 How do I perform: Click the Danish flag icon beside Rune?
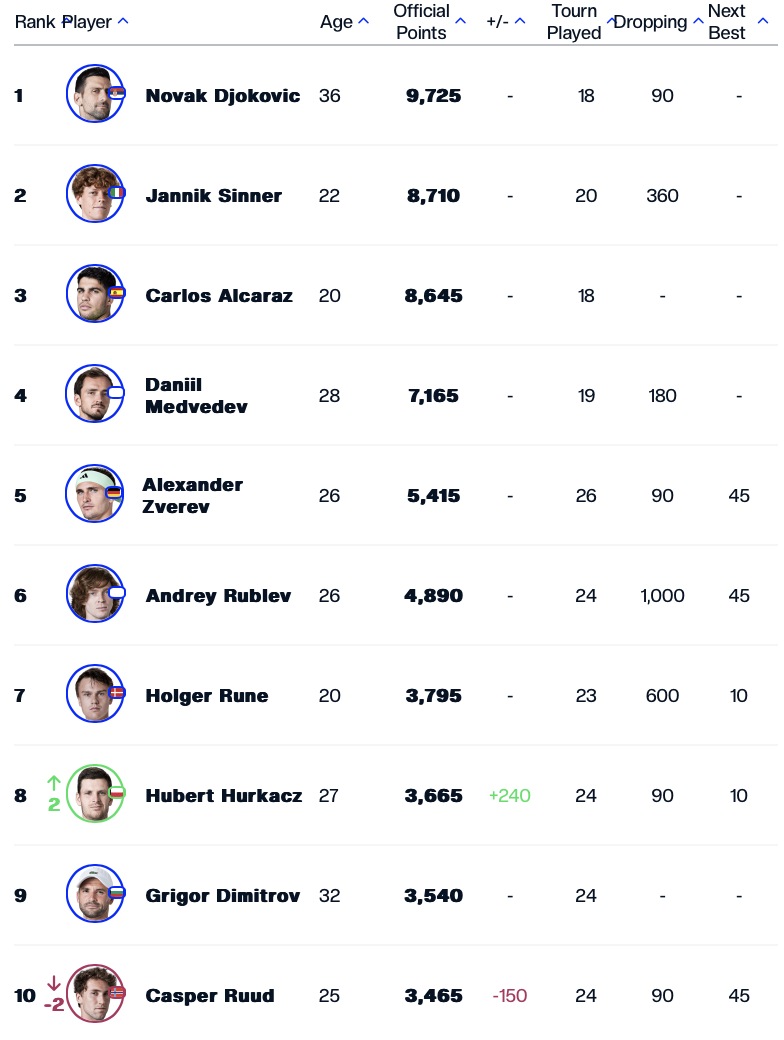pos(116,692)
